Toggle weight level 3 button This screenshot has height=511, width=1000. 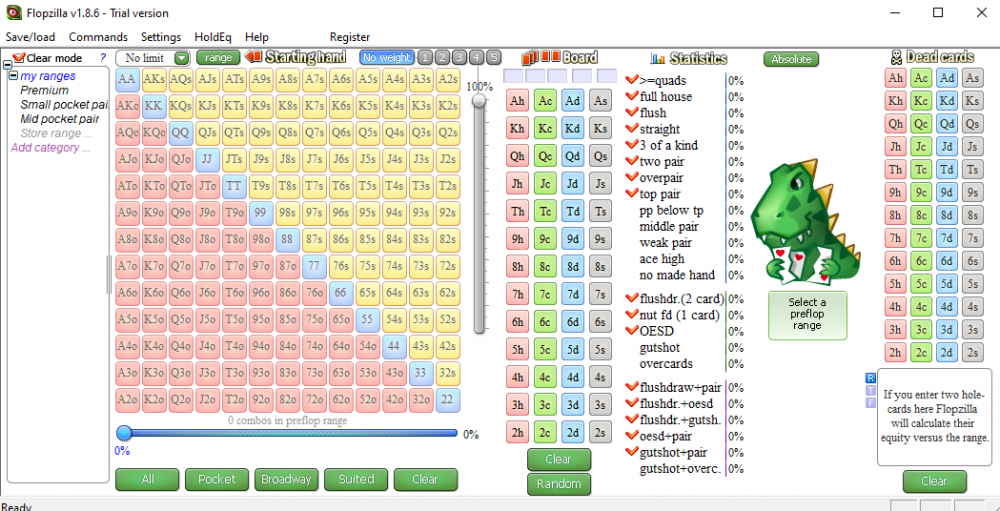click(459, 57)
